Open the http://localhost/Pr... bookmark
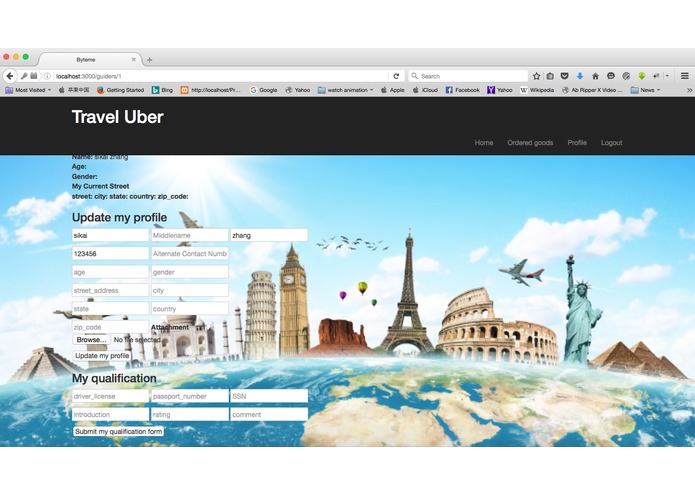The image size is (695, 494). pyautogui.click(x=211, y=90)
